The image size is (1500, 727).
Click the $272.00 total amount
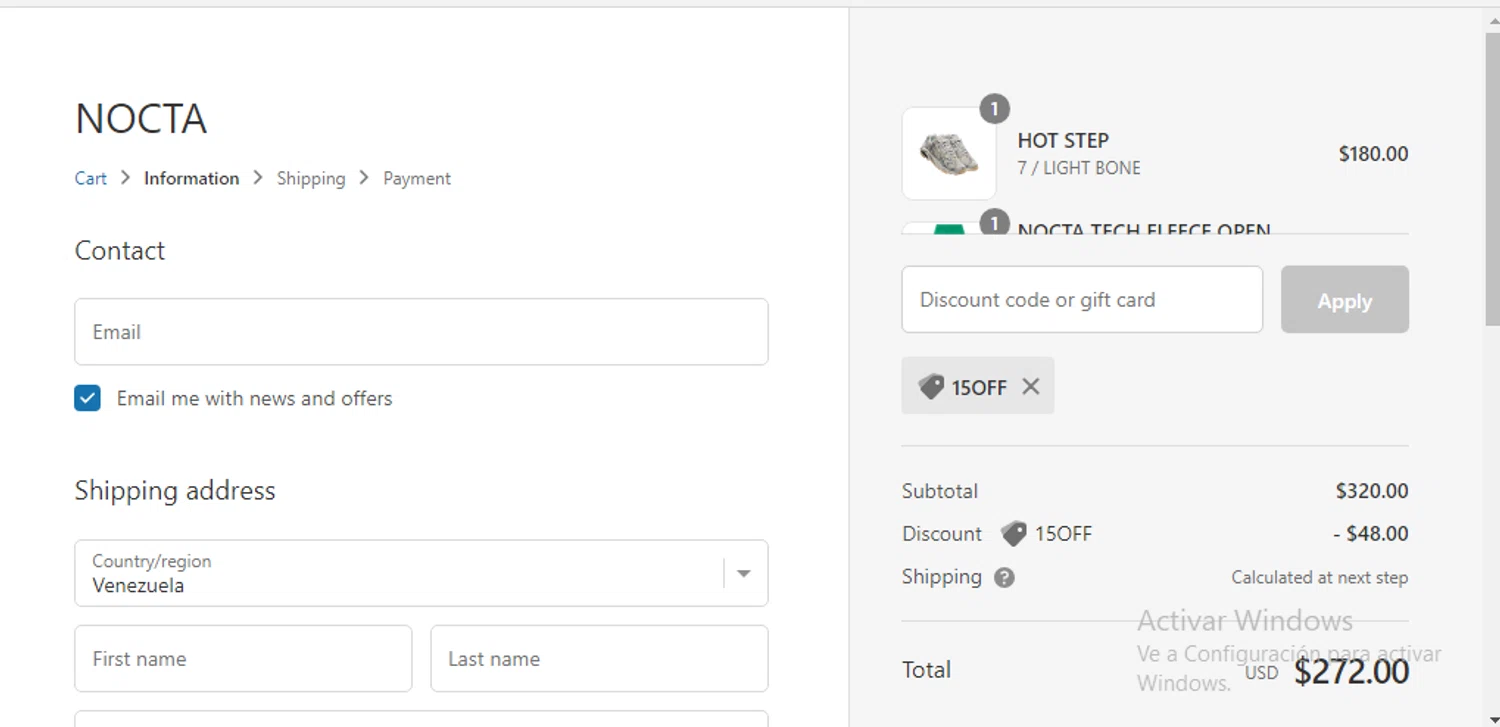[x=1351, y=671]
